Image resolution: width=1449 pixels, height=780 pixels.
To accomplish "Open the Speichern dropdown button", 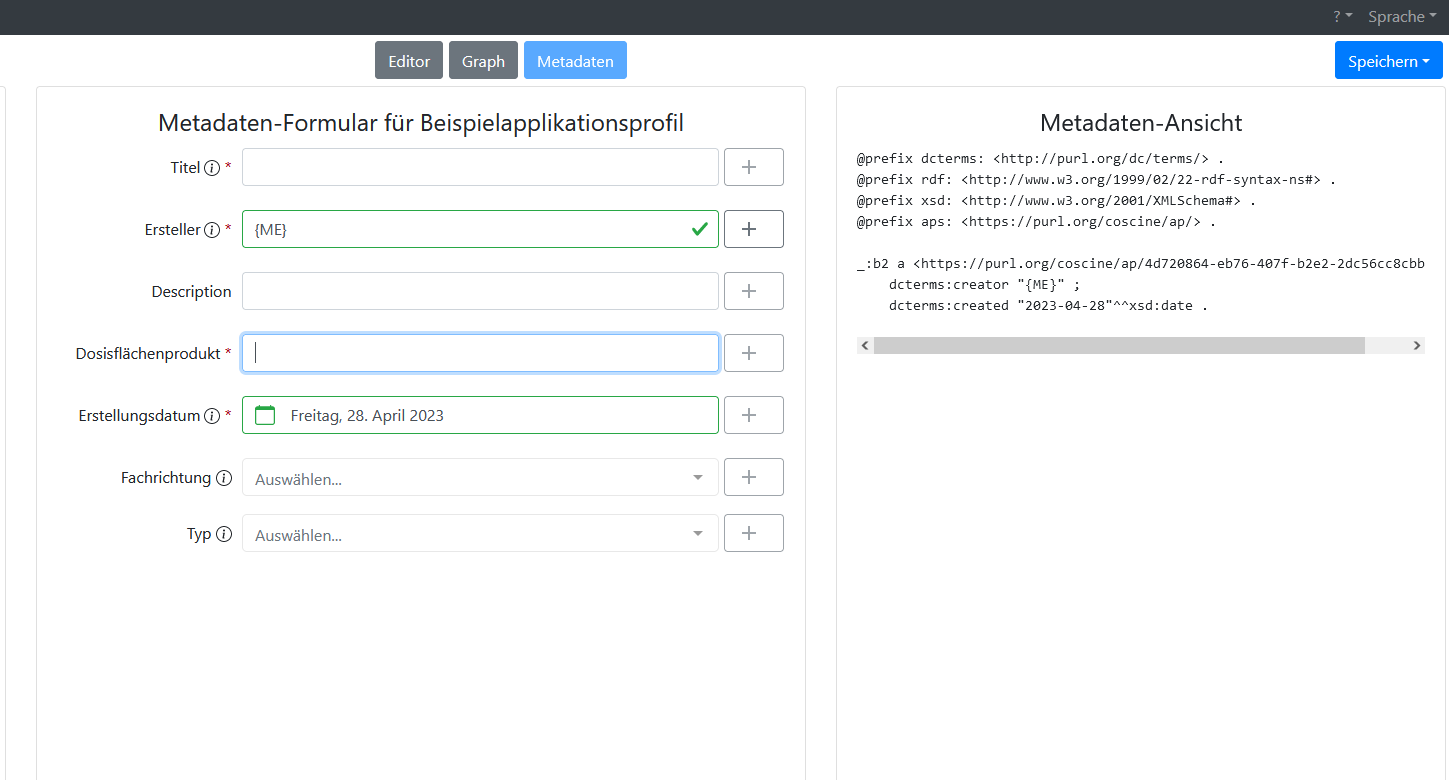I will click(x=1388, y=61).
